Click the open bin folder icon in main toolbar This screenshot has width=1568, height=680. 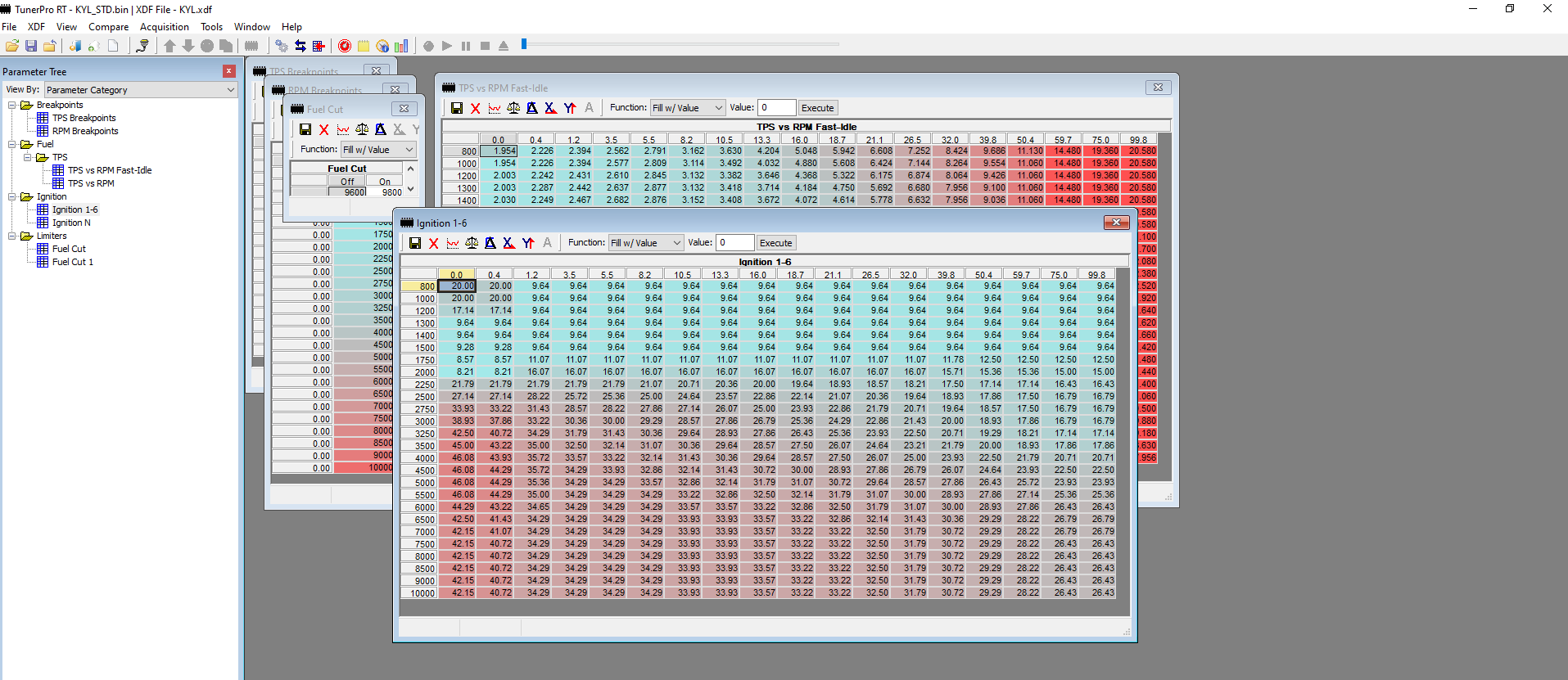[12, 46]
